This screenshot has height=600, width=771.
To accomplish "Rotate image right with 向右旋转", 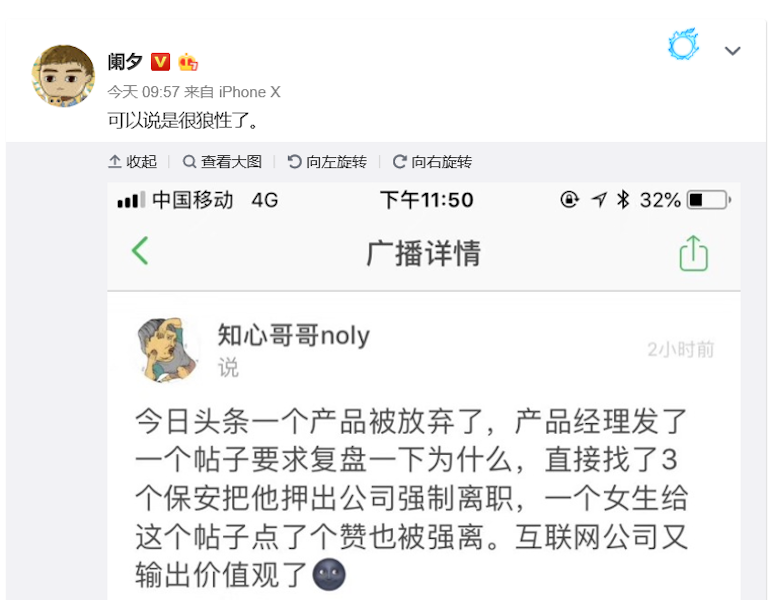I will pyautogui.click(x=432, y=161).
